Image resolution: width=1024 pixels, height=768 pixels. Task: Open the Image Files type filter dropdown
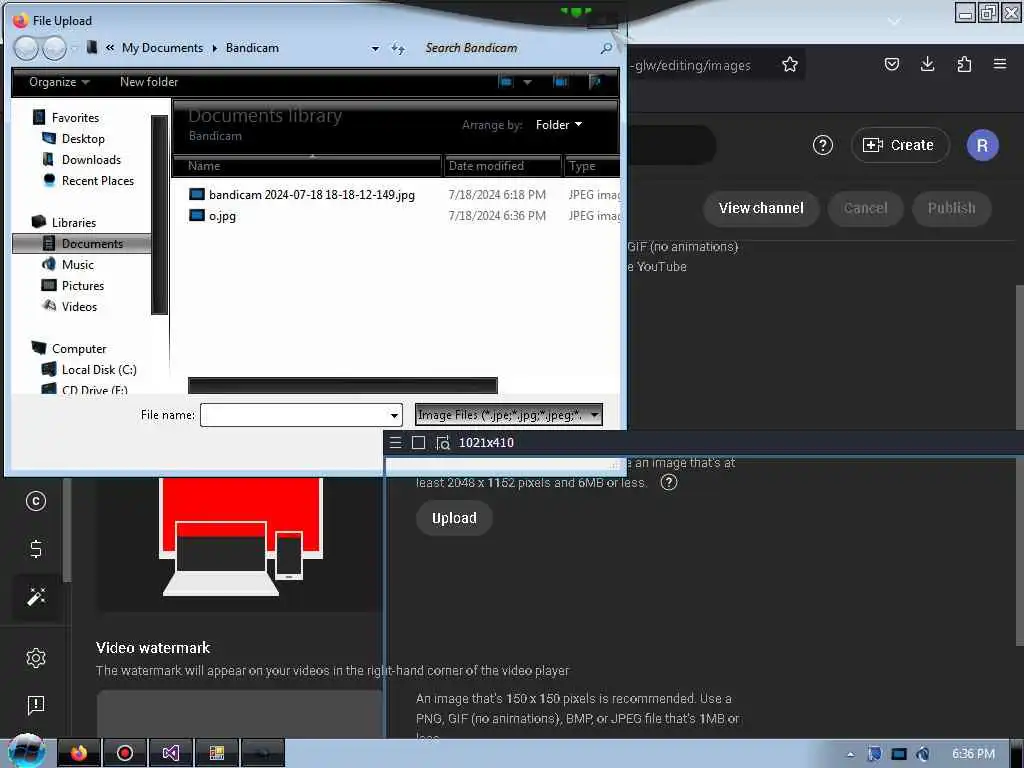click(509, 415)
